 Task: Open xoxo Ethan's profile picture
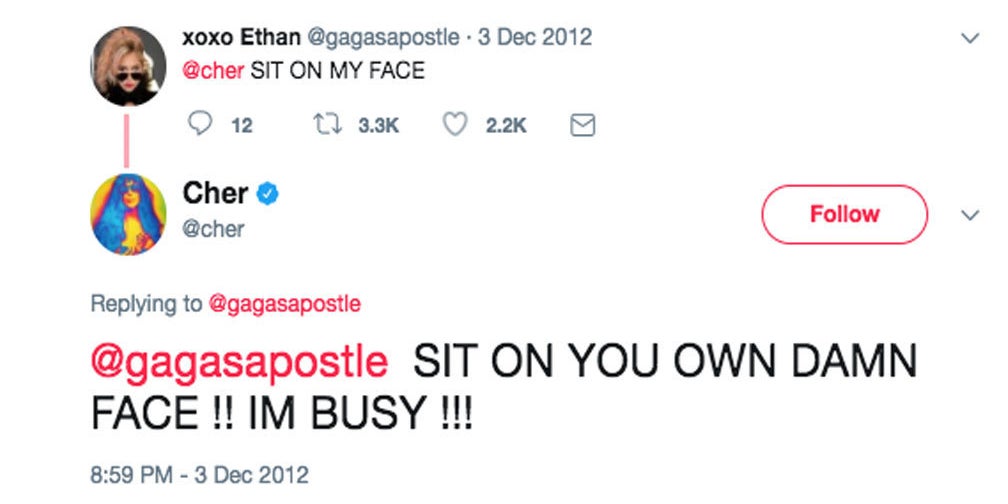128,67
